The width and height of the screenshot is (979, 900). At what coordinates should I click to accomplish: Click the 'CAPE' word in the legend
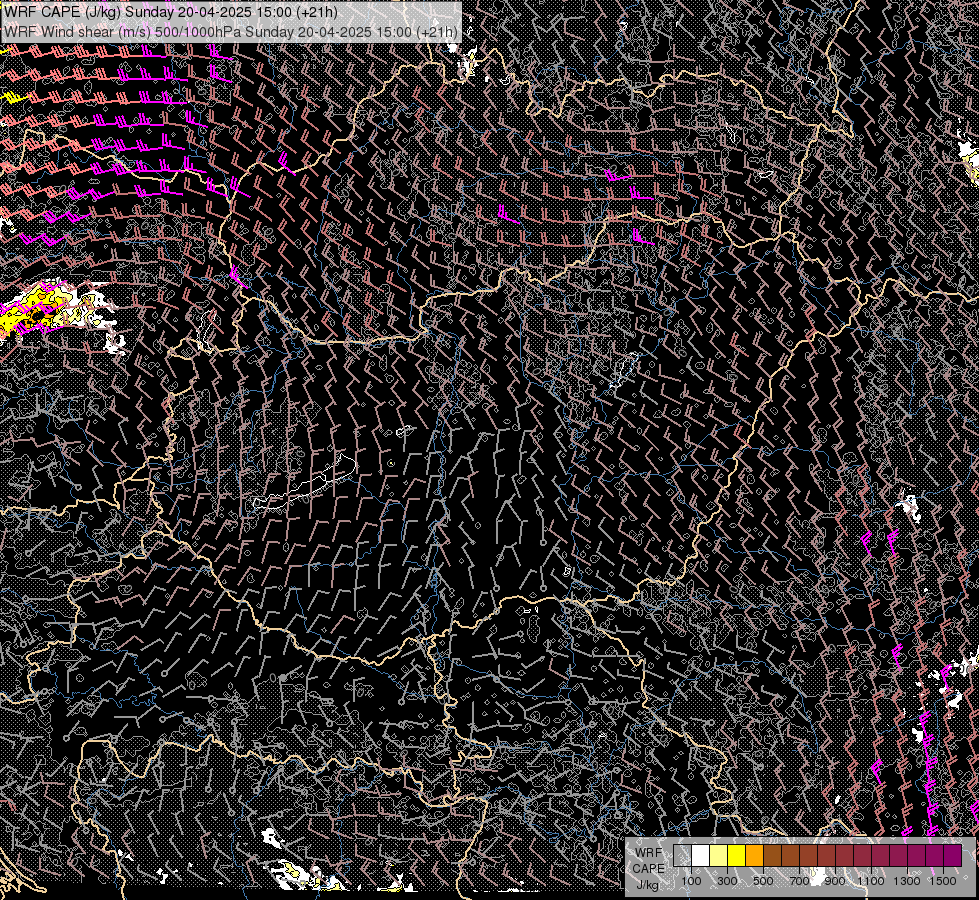tap(649, 869)
